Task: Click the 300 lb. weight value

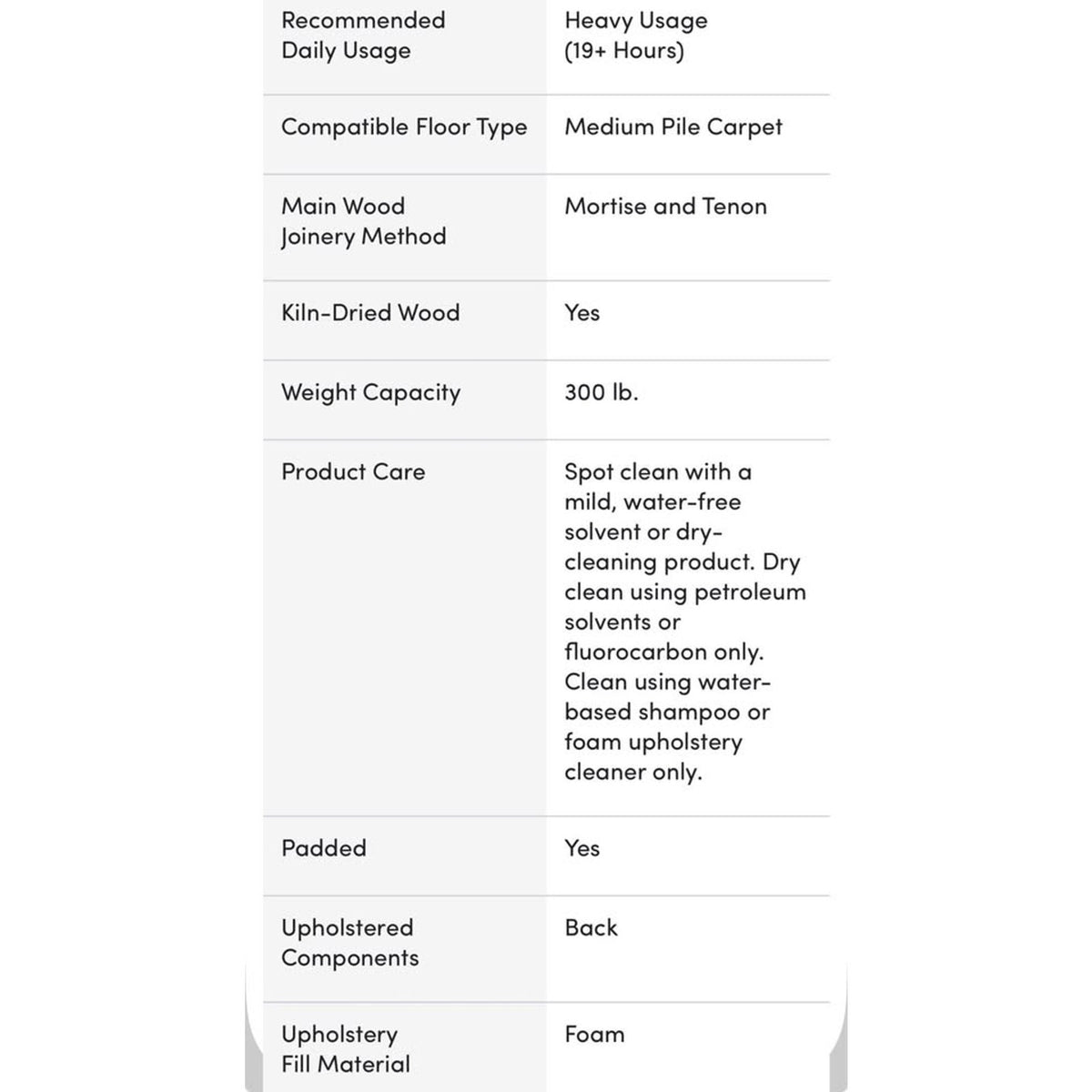Action: (x=602, y=392)
